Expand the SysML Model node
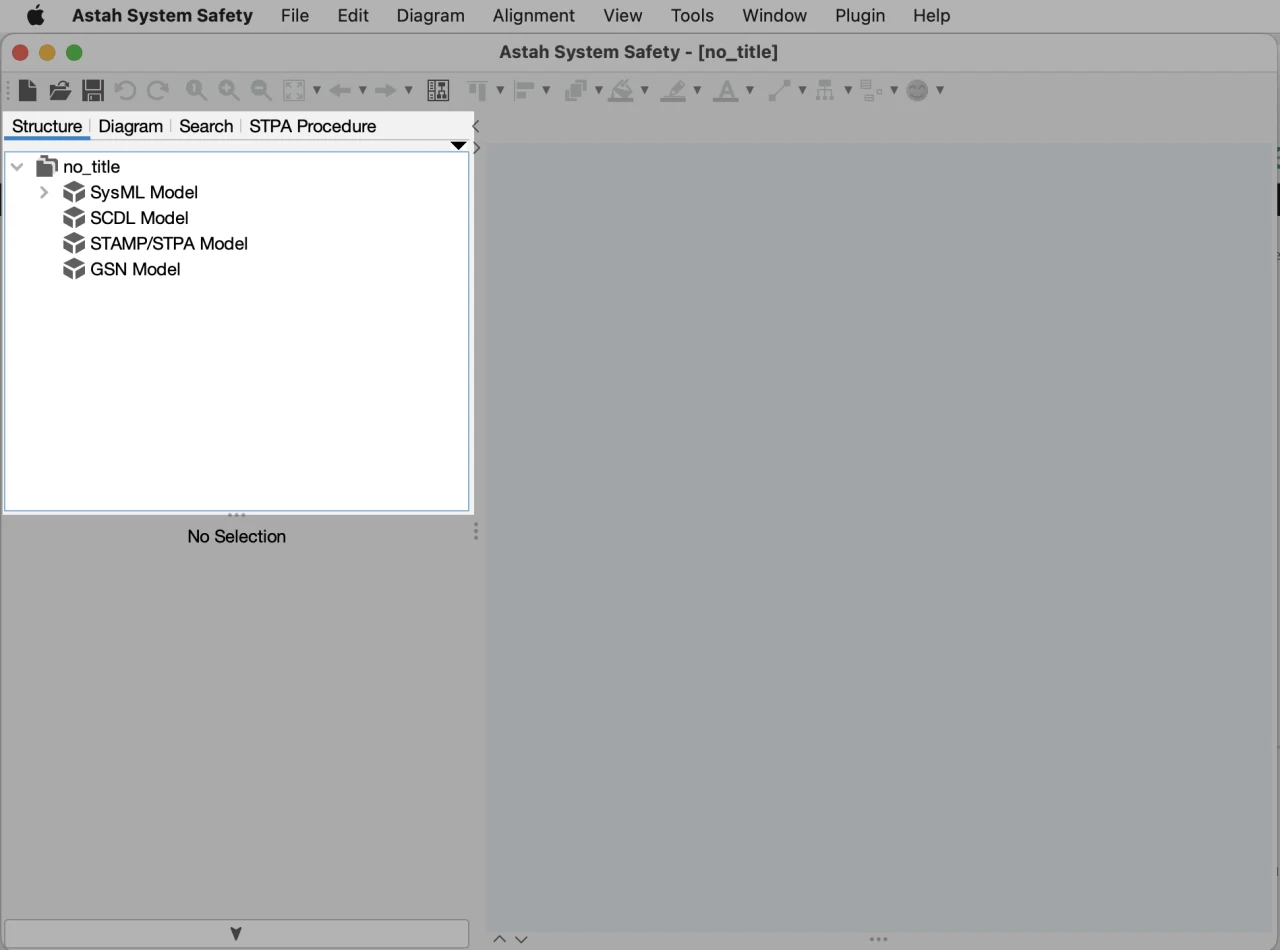Screen dimensions: 1280x950 pos(44,192)
